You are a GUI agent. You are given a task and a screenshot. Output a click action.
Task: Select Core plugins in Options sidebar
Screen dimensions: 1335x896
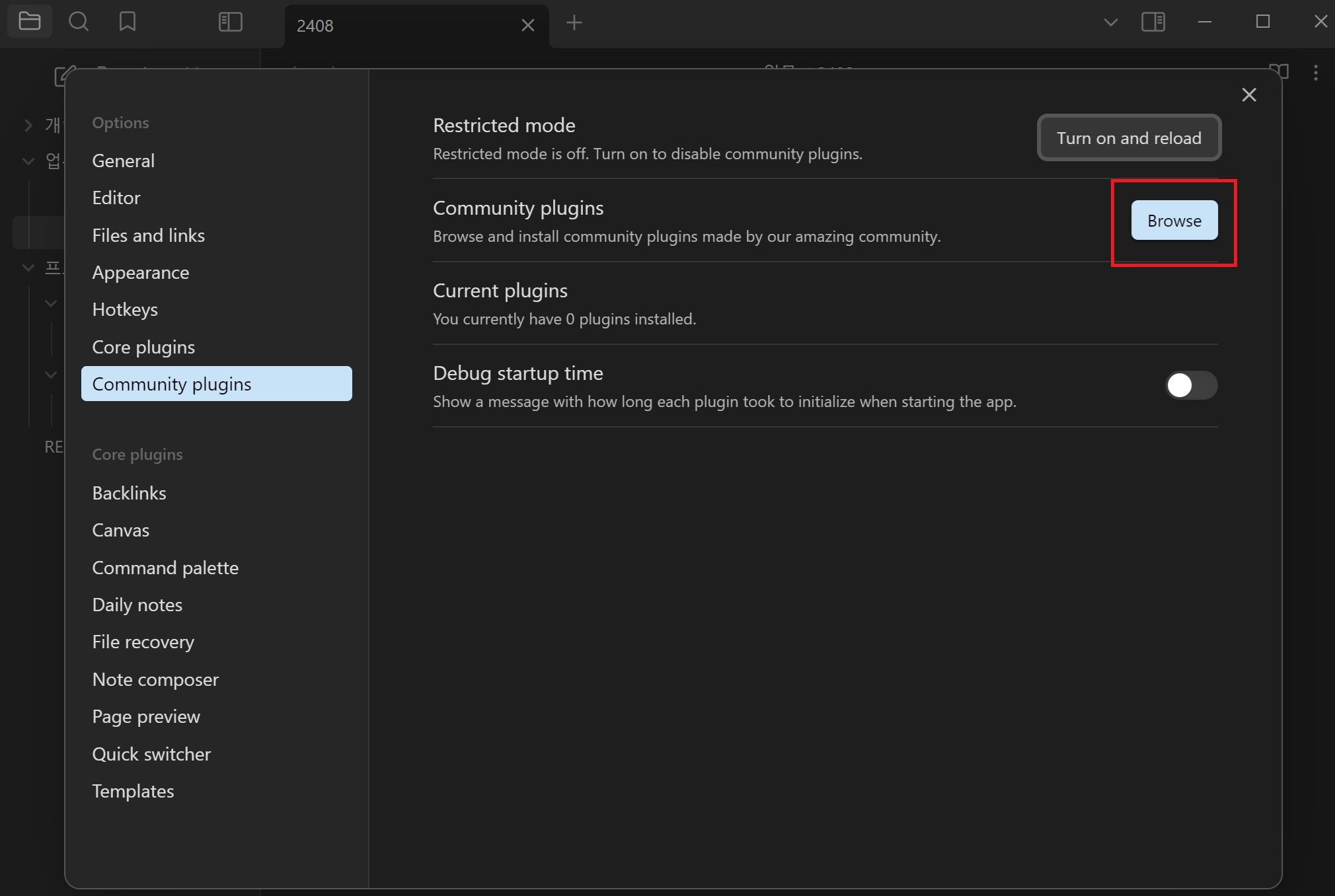coord(143,347)
